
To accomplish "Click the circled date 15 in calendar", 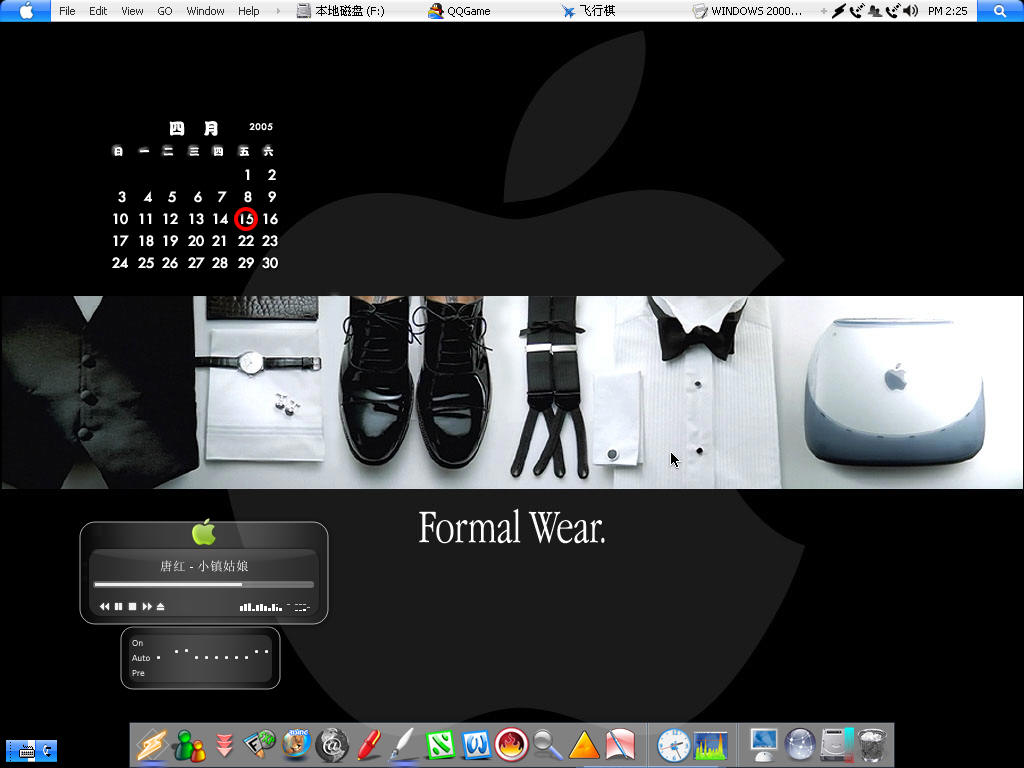I will [246, 219].
